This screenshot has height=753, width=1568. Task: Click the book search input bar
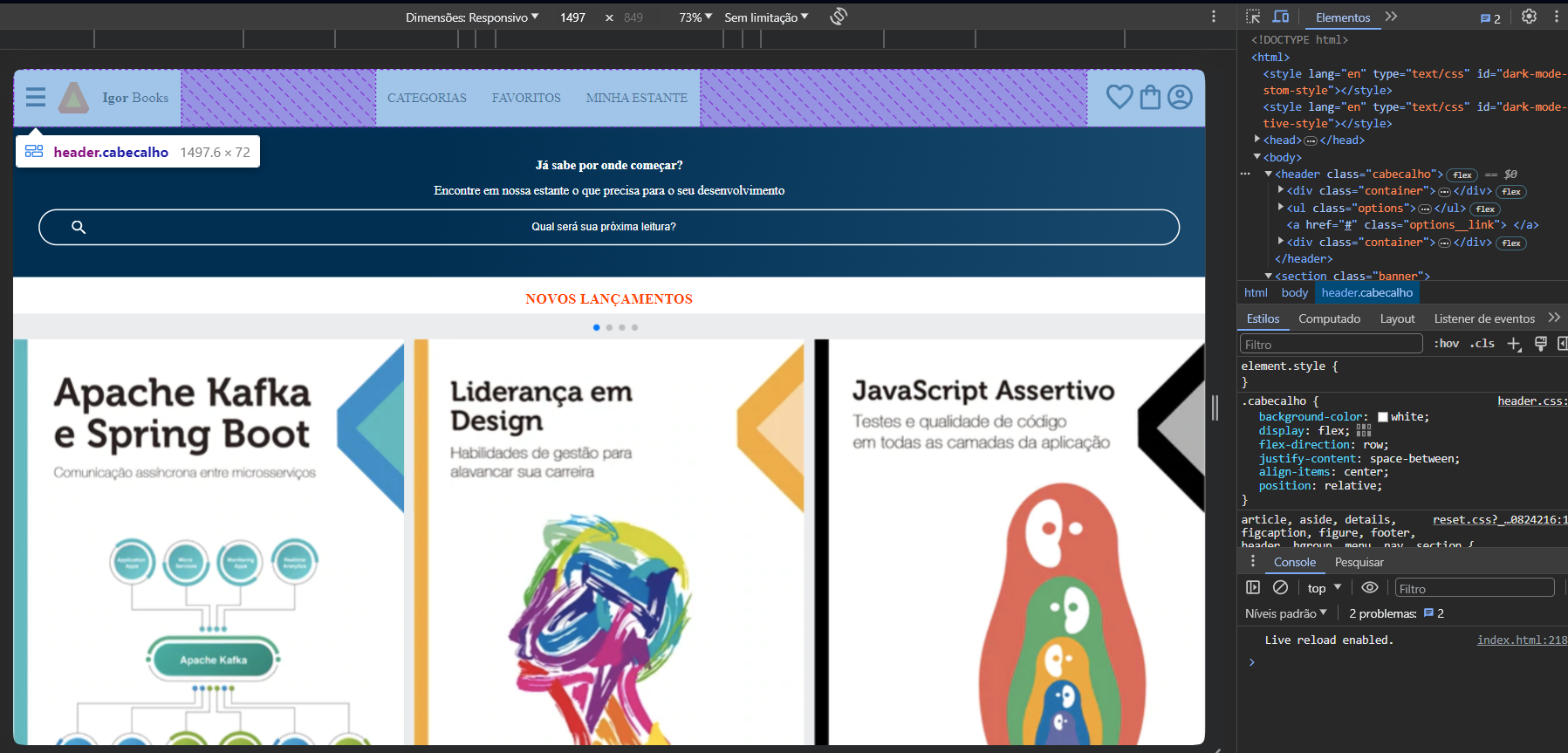pyautogui.click(x=609, y=227)
